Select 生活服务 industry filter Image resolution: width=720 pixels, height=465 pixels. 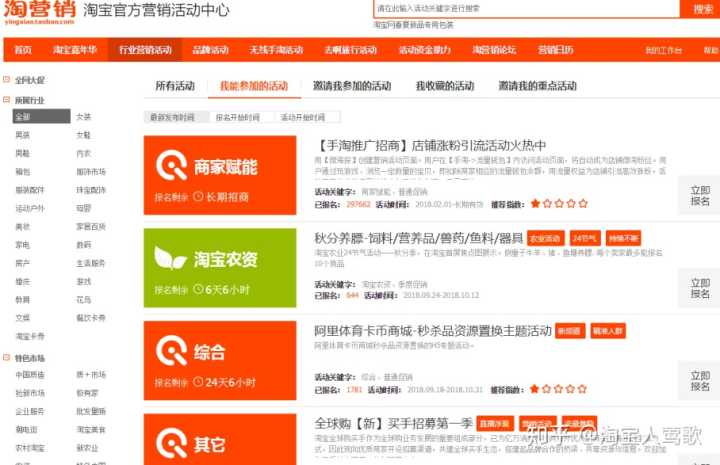tap(91, 263)
